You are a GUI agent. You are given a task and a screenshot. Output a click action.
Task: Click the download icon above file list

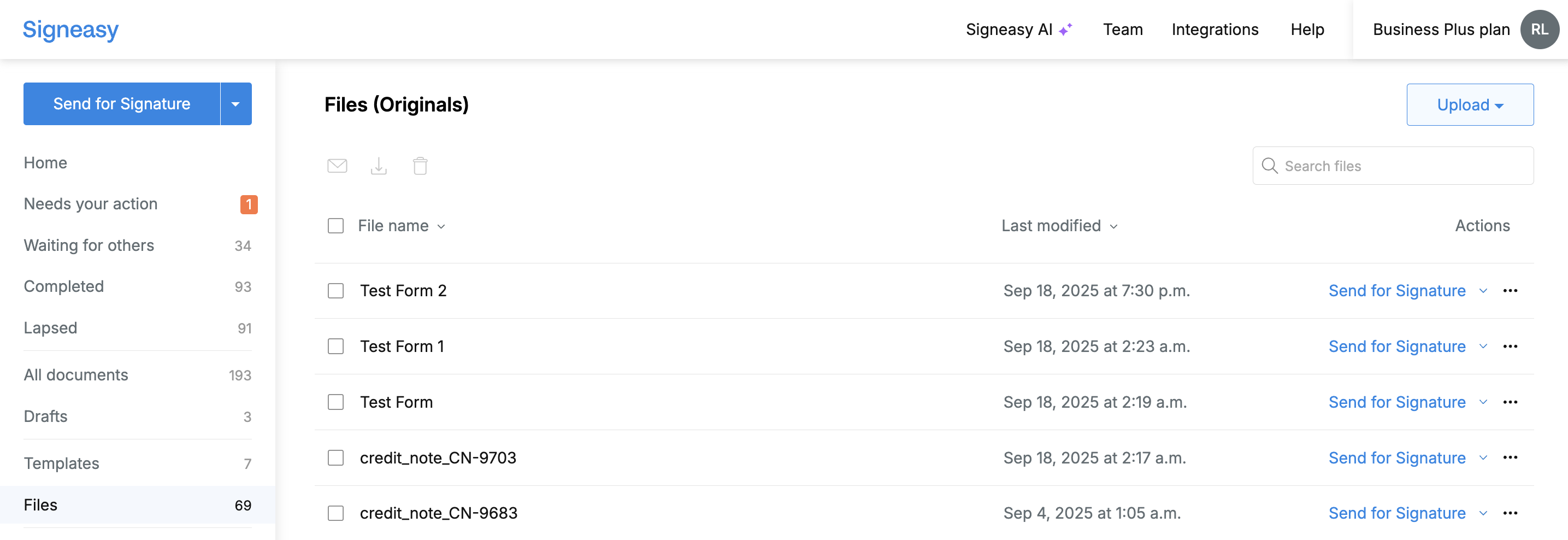(x=379, y=166)
